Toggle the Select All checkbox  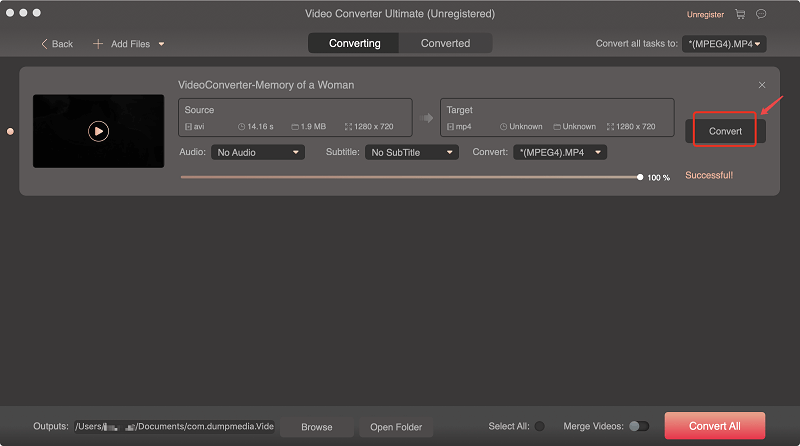540,426
